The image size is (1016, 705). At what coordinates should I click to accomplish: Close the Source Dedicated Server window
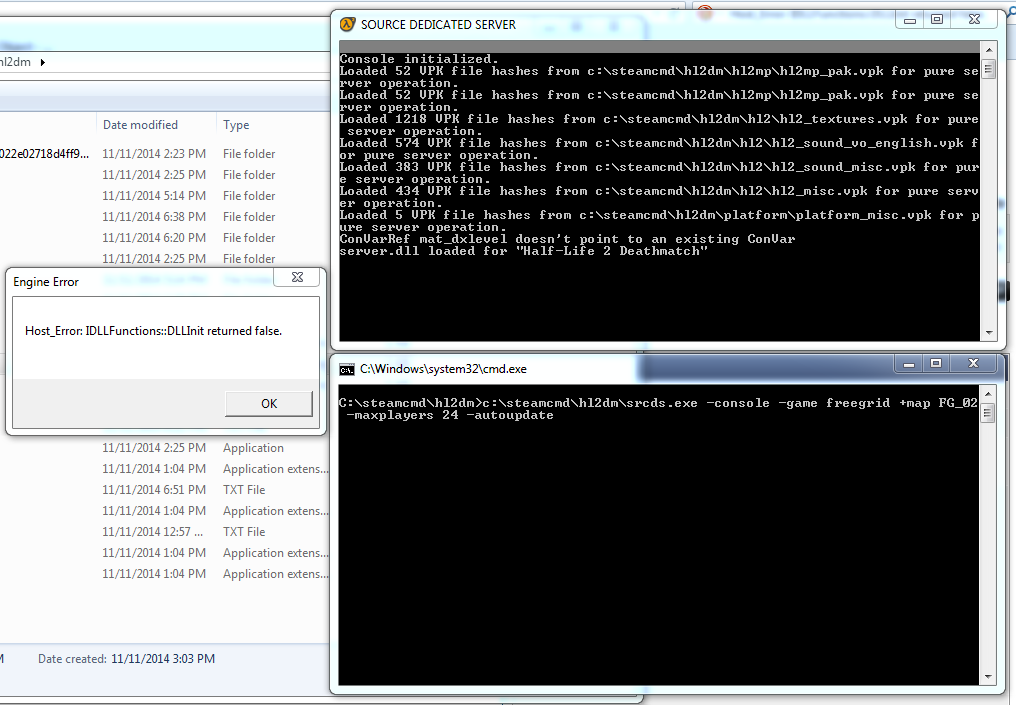[x=974, y=20]
